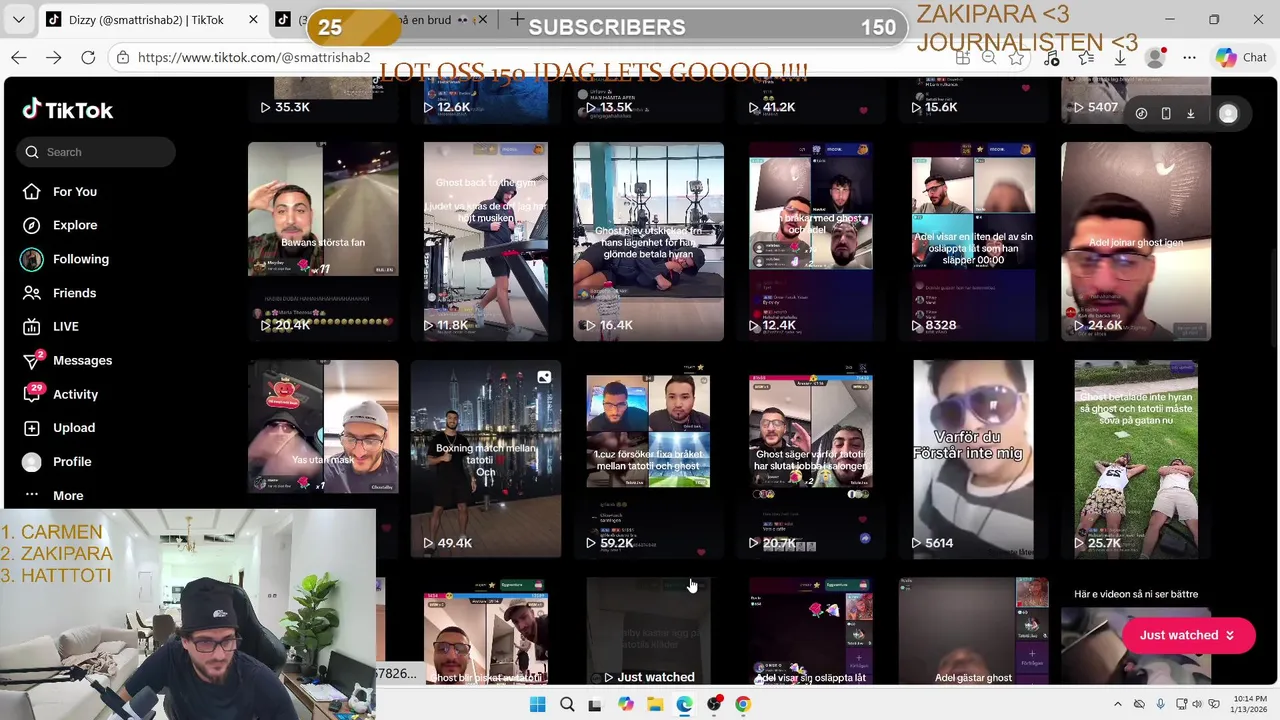This screenshot has width=1280, height=720.
Task: Open File Explorer from the taskbar
Action: pos(655,704)
